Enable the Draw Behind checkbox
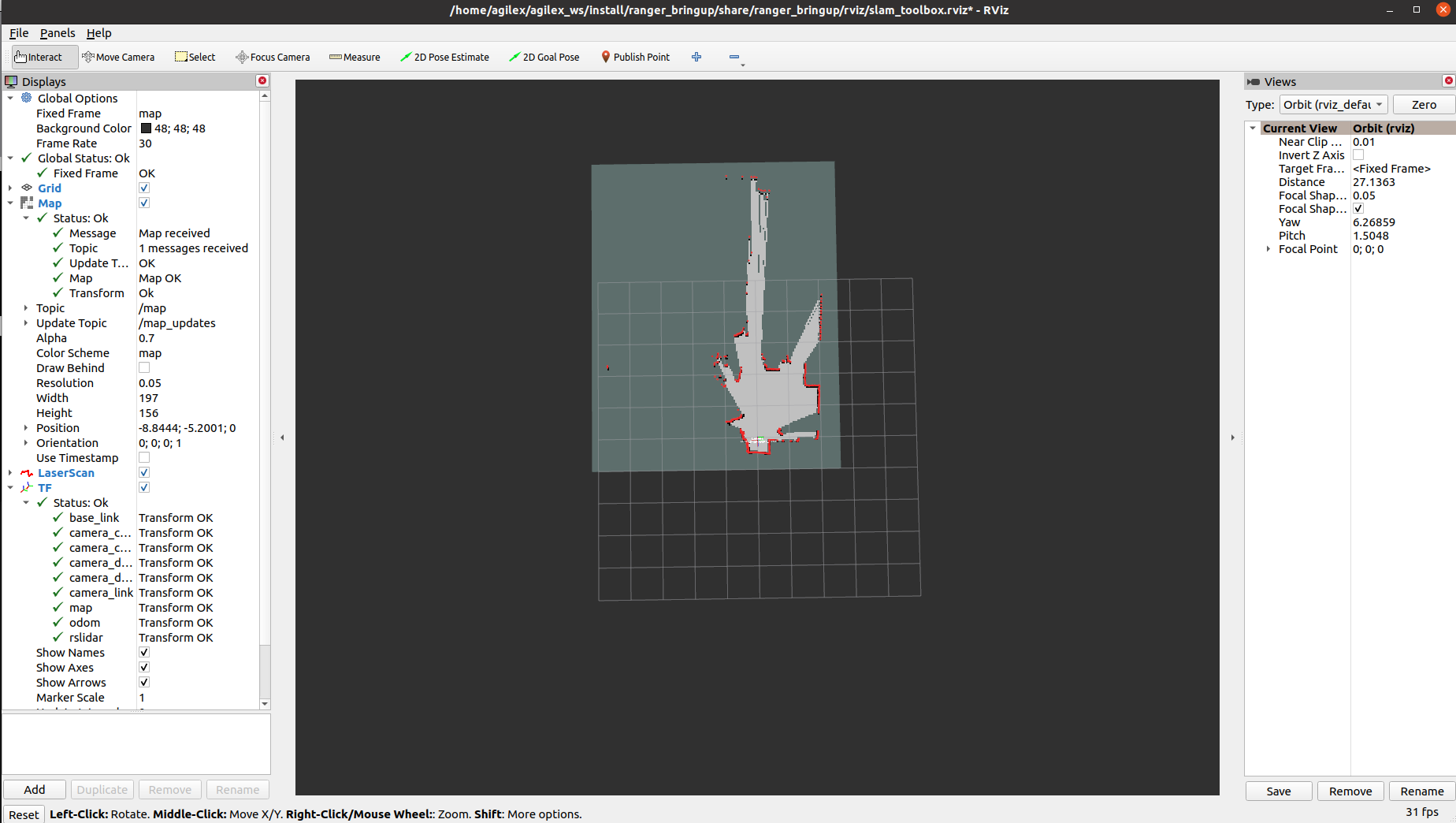The image size is (1456, 823). pyautogui.click(x=144, y=368)
